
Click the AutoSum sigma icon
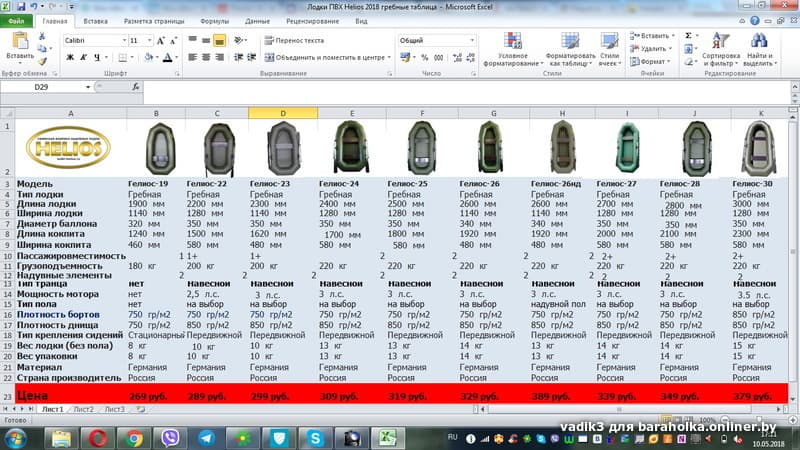point(688,36)
